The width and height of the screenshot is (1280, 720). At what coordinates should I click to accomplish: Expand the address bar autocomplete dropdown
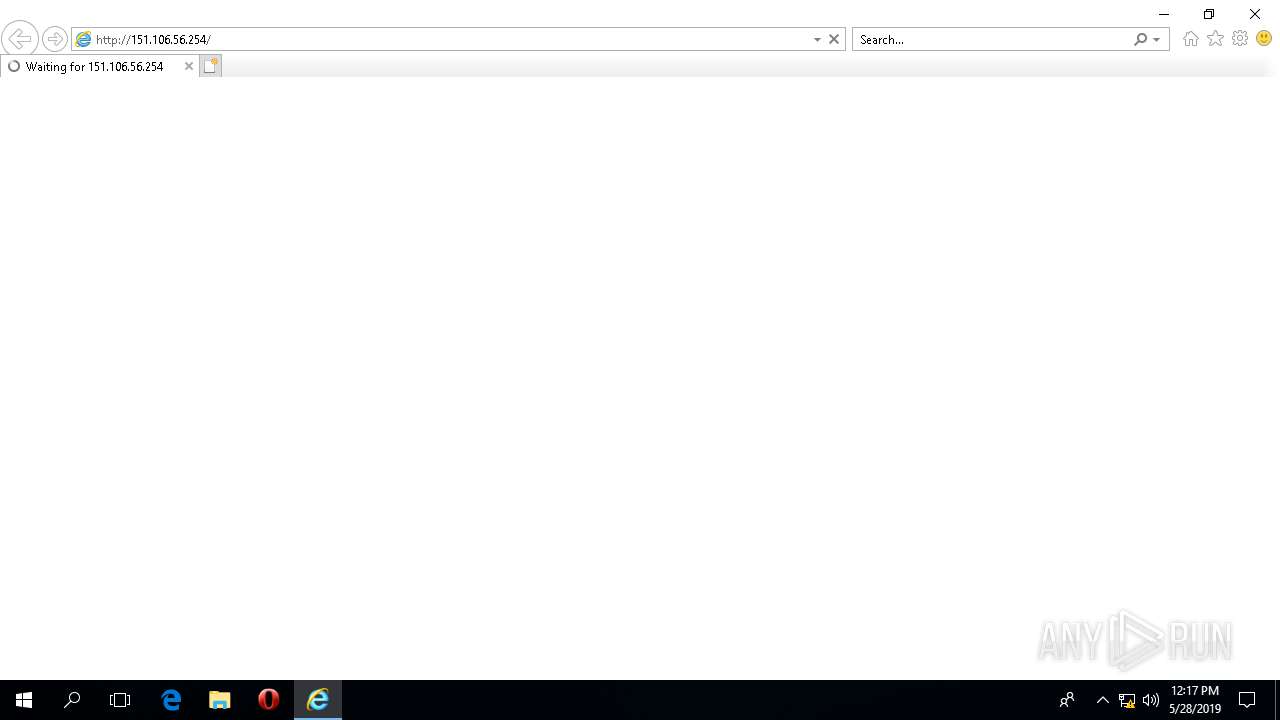click(x=817, y=39)
